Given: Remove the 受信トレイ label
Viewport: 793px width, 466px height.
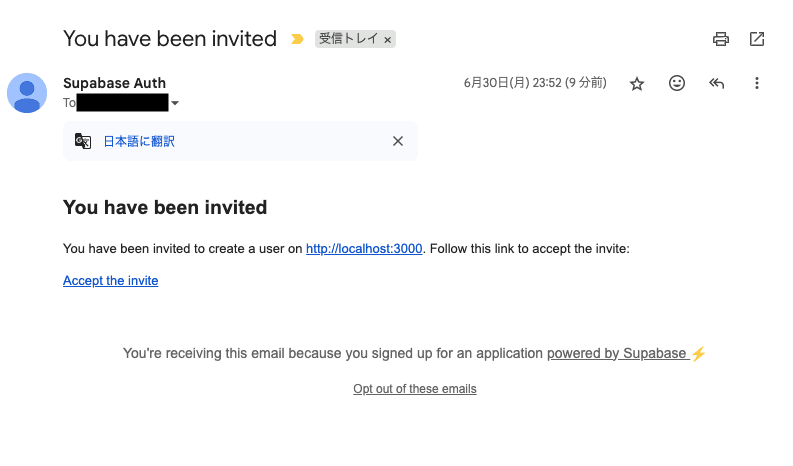Looking at the screenshot, I should point(388,40).
